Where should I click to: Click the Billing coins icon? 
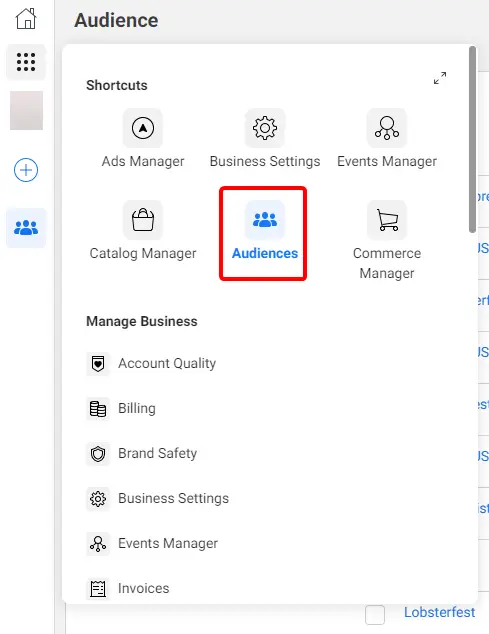pyautogui.click(x=98, y=409)
